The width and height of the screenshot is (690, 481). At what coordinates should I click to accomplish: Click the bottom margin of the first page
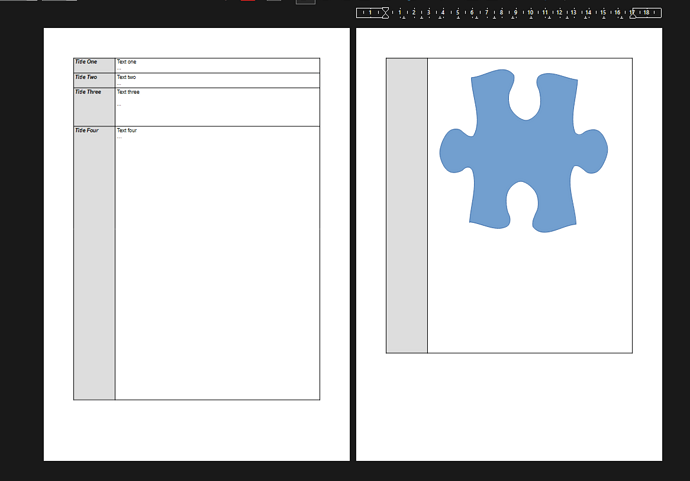[196, 430]
